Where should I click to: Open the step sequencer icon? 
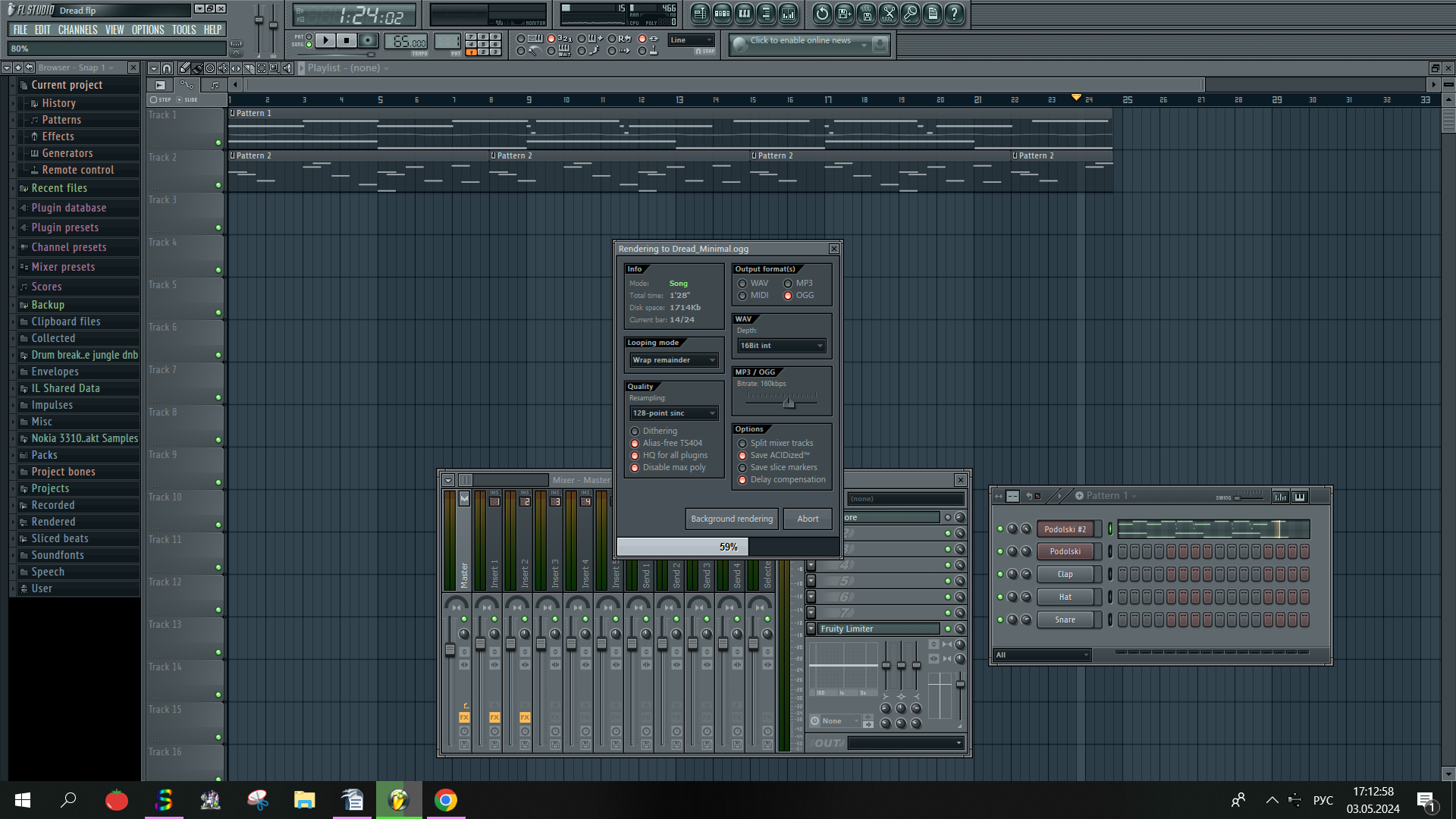[x=722, y=13]
